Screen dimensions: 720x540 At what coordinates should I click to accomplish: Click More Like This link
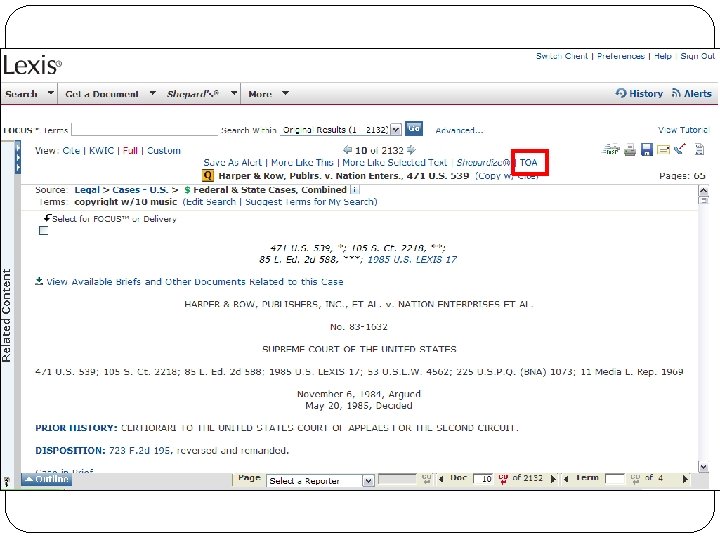click(x=302, y=163)
